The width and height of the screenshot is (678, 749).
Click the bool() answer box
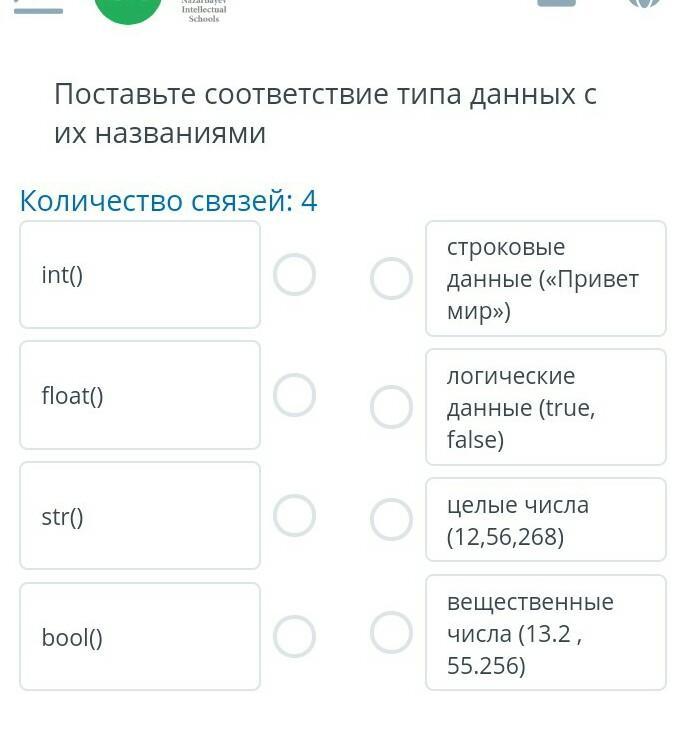(140, 637)
